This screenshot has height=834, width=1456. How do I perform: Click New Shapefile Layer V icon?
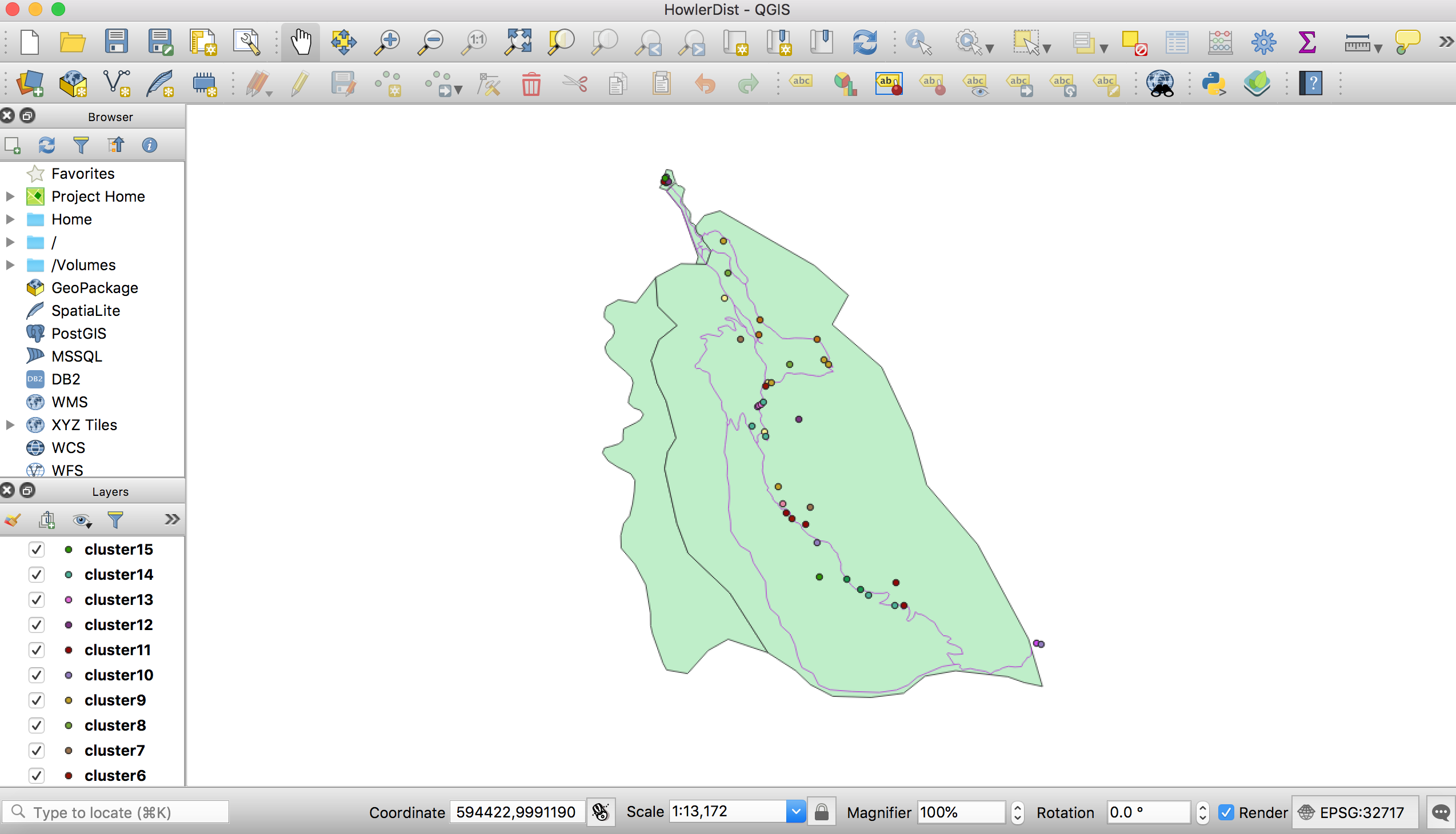click(117, 83)
